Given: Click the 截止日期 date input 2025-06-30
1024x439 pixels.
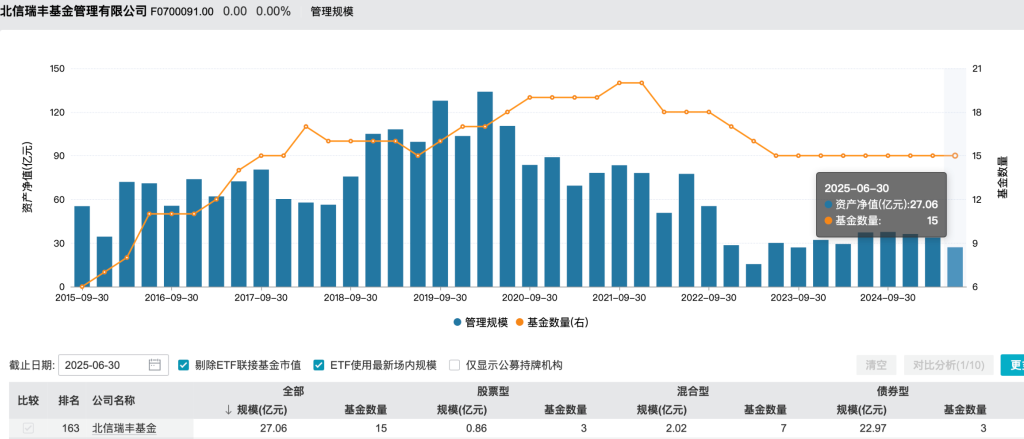Looking at the screenshot, I should coord(114,365).
